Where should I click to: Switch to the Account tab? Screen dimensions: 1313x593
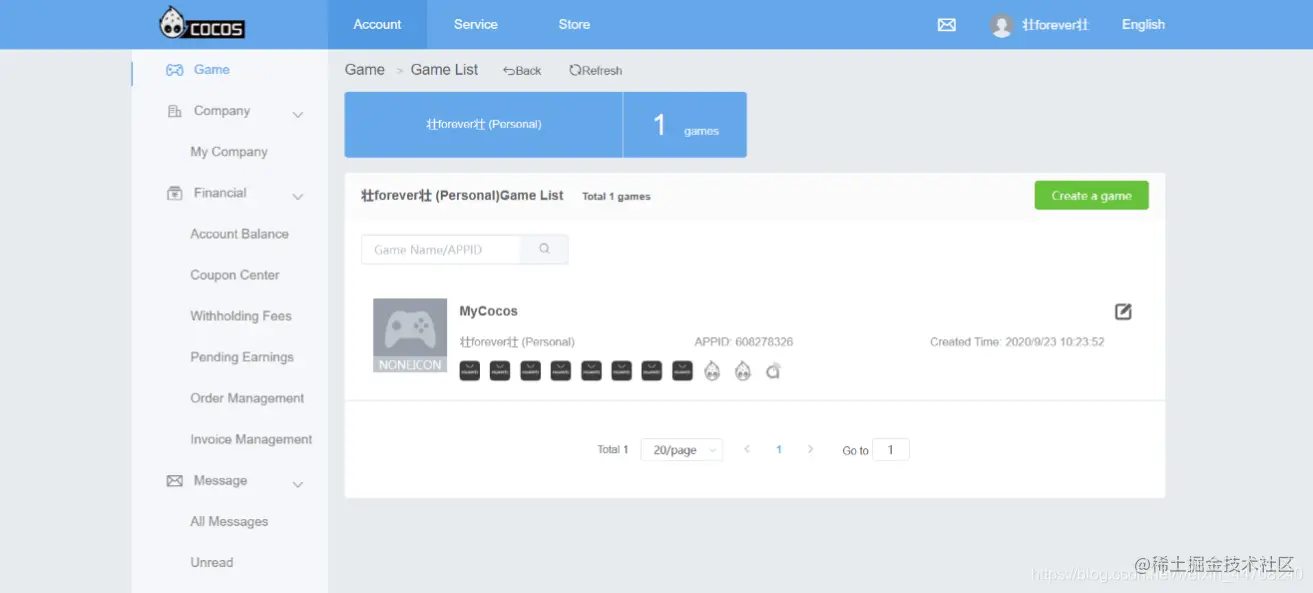[x=377, y=25]
